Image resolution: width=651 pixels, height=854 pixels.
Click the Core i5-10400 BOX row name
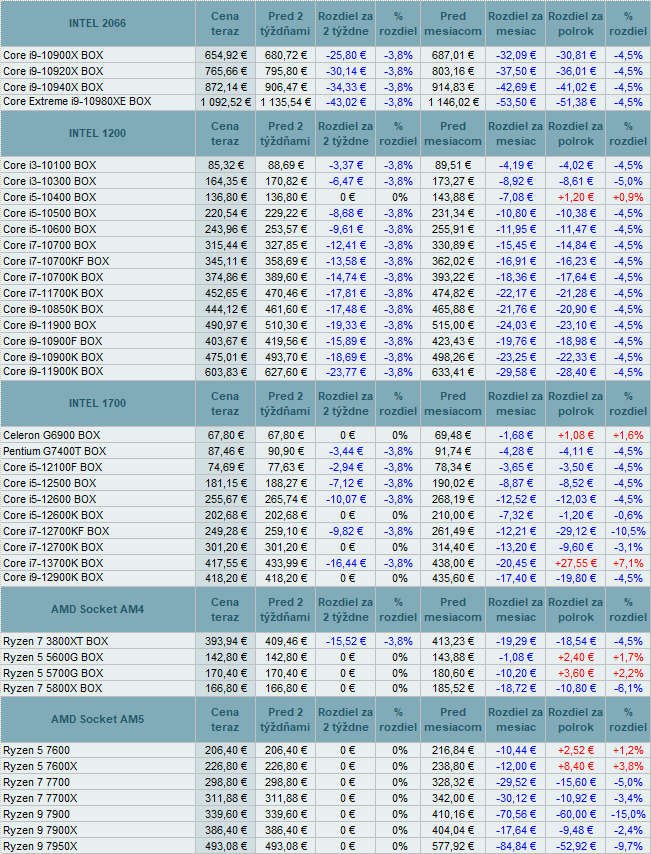tap(50, 197)
